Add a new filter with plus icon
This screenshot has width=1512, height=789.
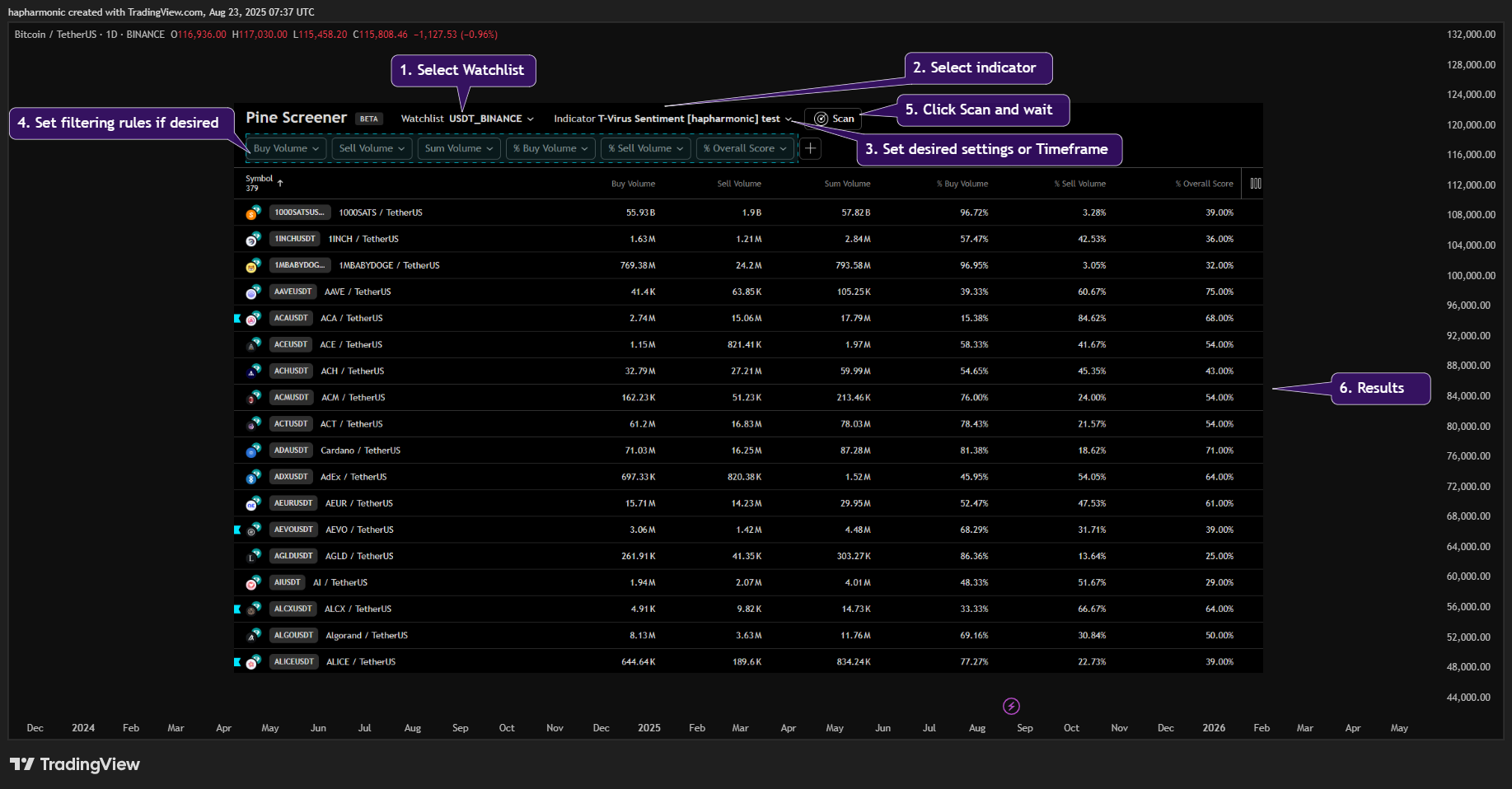click(811, 148)
